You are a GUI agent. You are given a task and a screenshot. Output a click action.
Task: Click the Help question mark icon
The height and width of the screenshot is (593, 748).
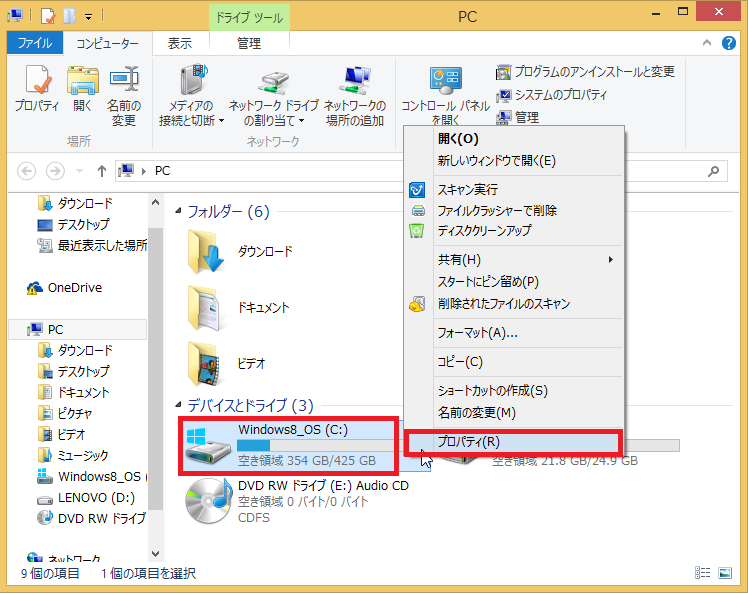(728, 43)
